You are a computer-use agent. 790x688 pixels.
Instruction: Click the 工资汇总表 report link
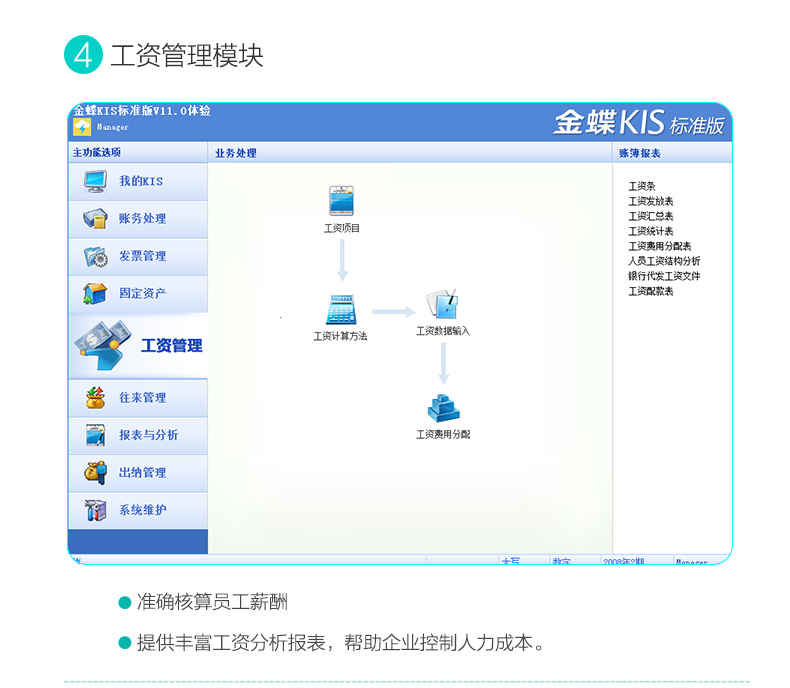click(x=650, y=216)
